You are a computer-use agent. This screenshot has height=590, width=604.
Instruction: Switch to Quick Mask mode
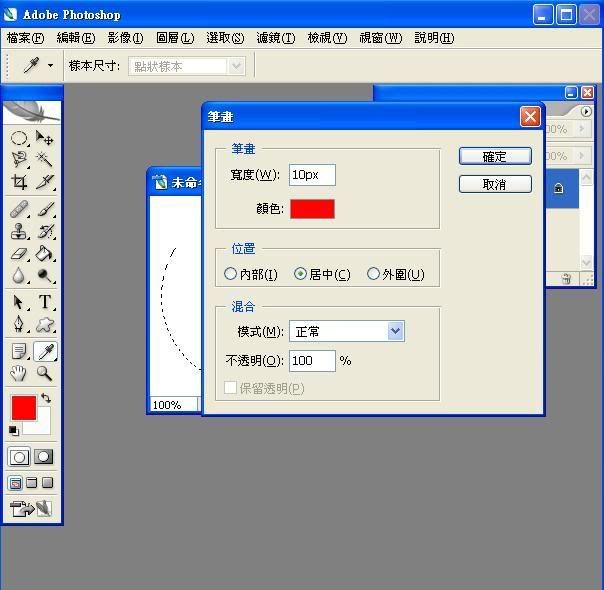44,457
